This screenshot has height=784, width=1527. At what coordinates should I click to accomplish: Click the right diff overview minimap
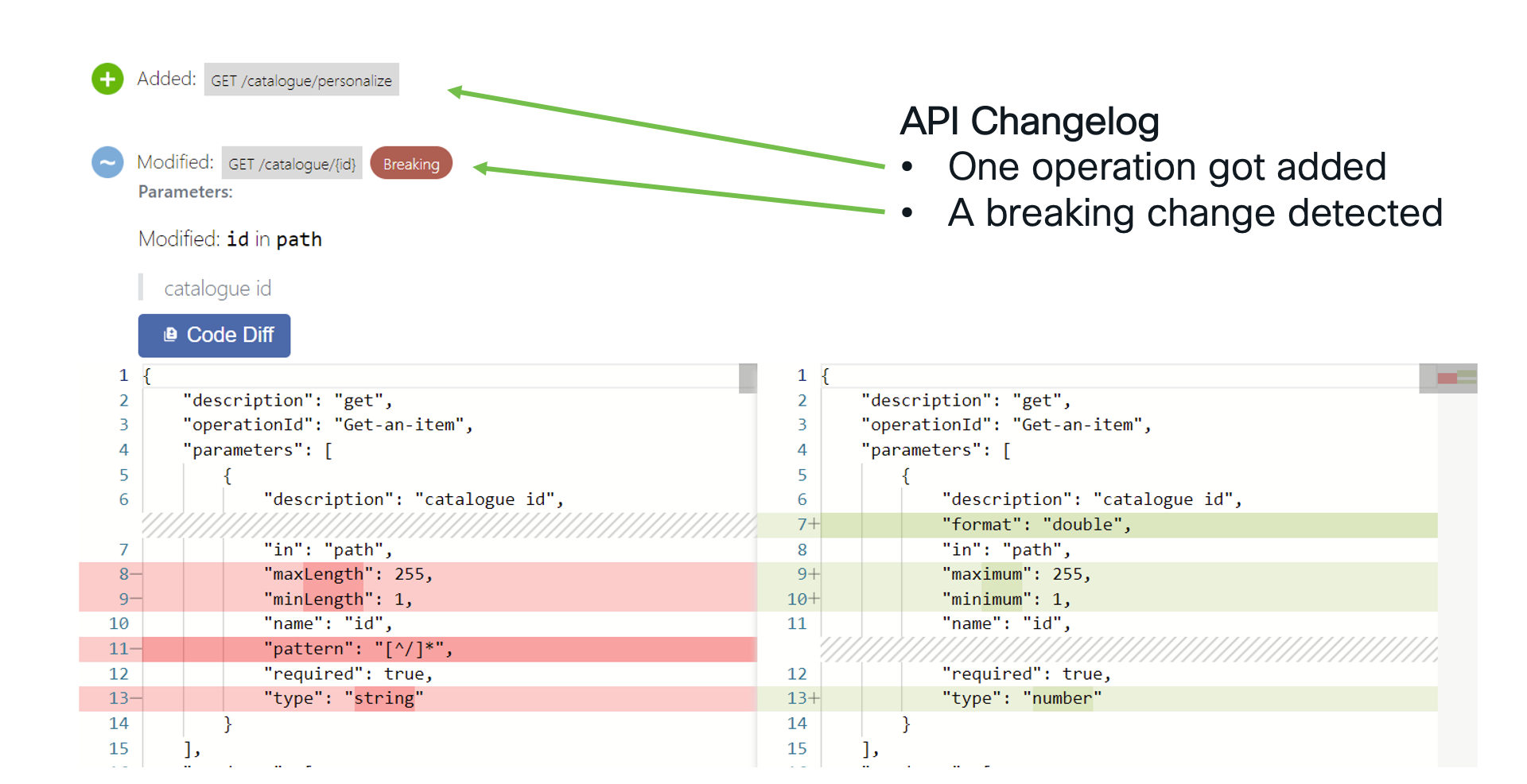pos(1456,378)
